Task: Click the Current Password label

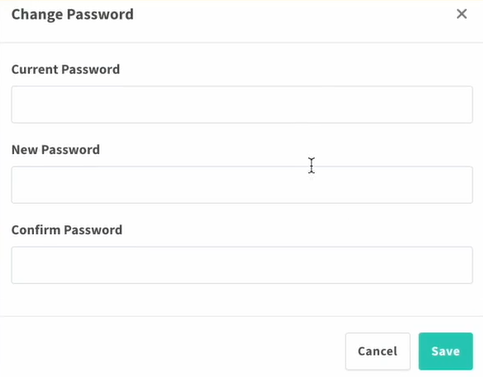Action: point(66,69)
